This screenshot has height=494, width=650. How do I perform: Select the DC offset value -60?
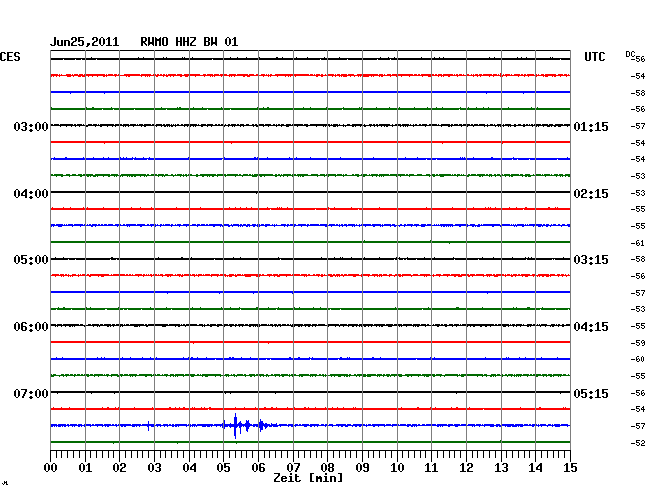tap(638, 359)
